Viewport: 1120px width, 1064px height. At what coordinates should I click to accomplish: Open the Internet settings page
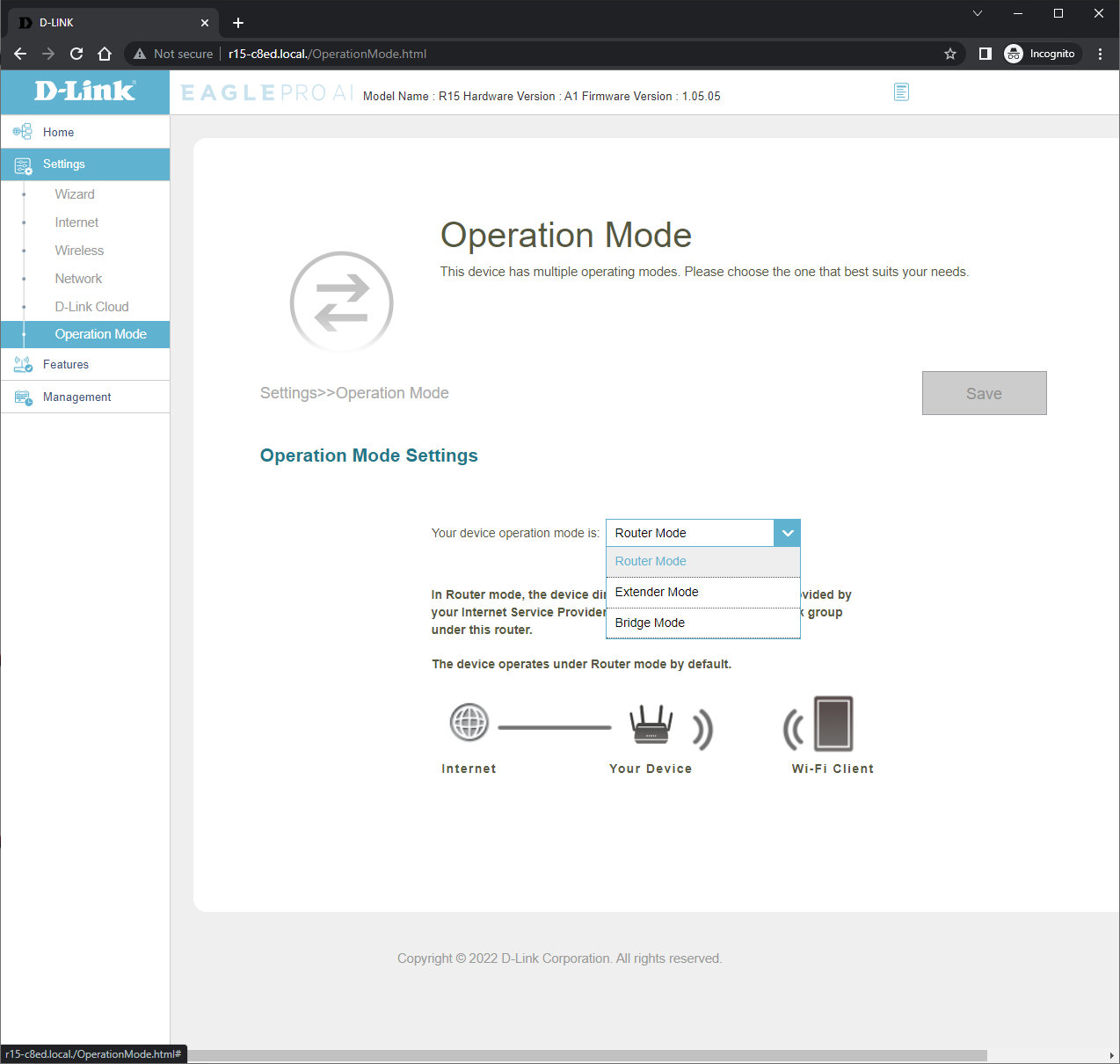pyautogui.click(x=76, y=222)
